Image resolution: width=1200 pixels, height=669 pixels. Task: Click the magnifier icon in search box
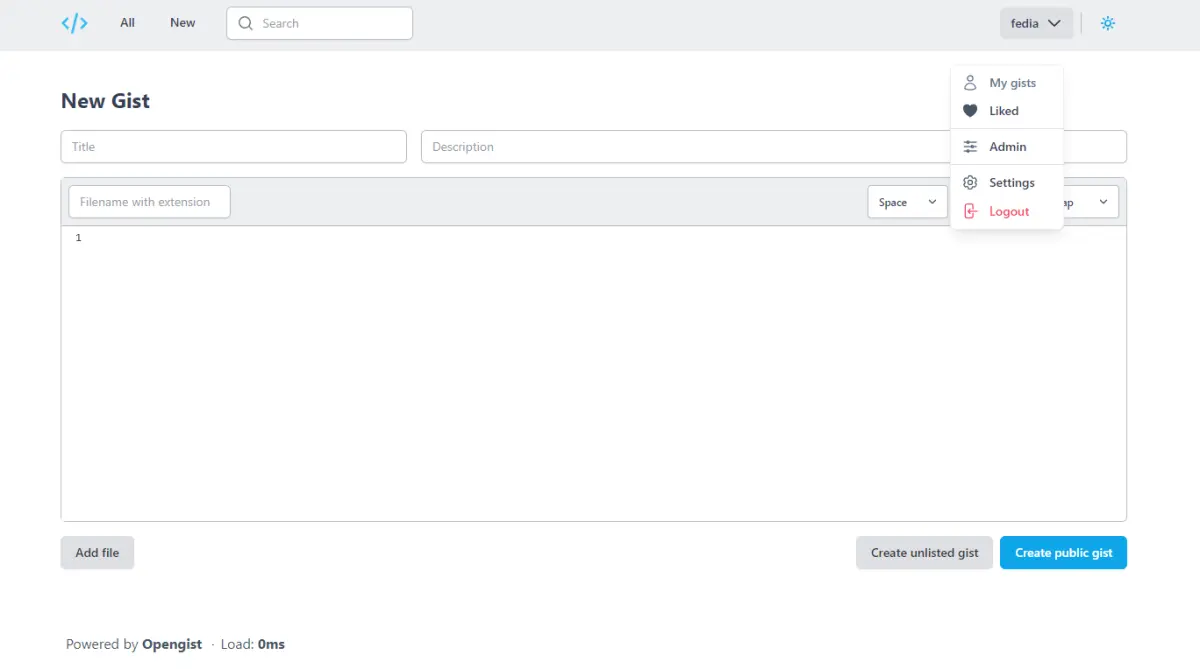pyautogui.click(x=246, y=23)
